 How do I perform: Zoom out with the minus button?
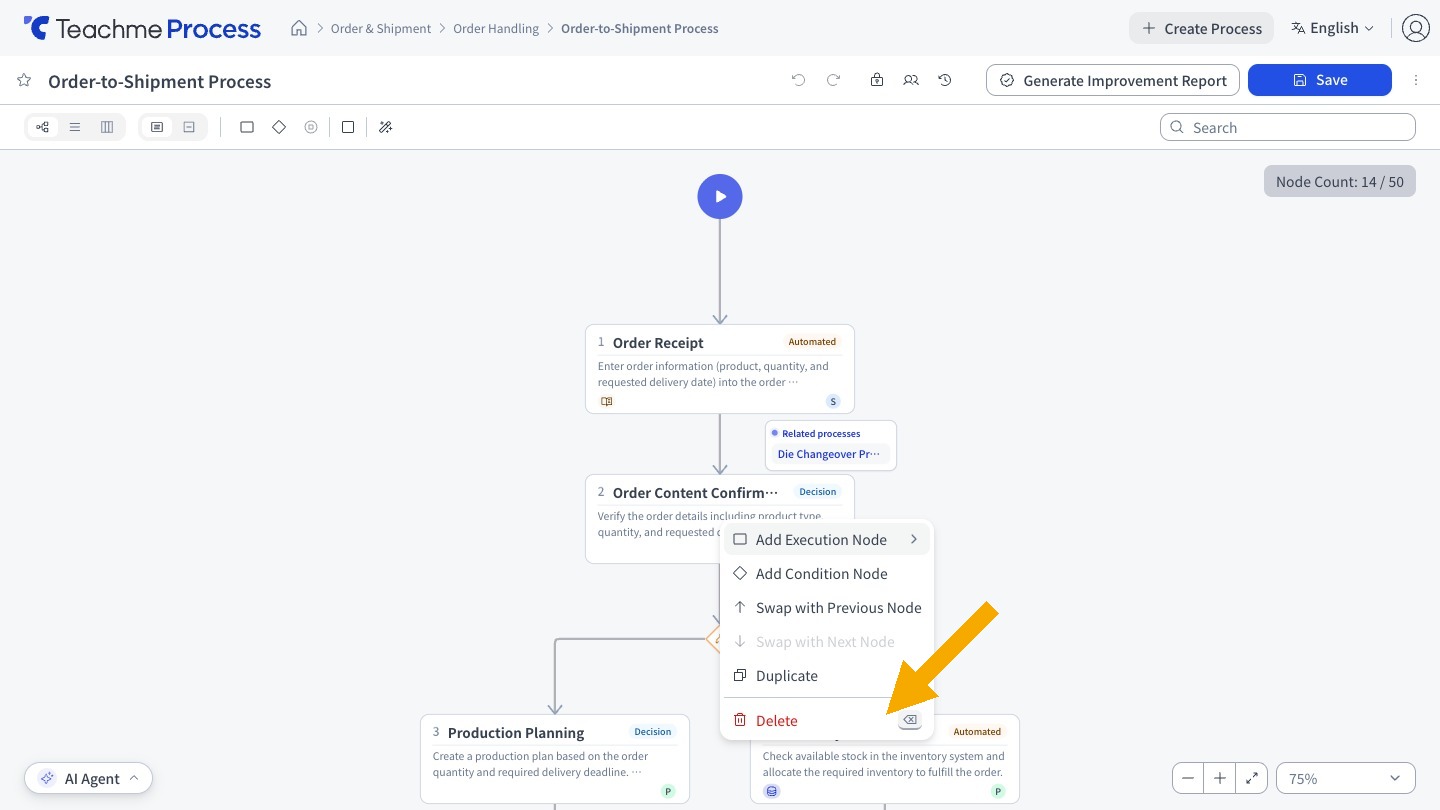tap(1188, 778)
